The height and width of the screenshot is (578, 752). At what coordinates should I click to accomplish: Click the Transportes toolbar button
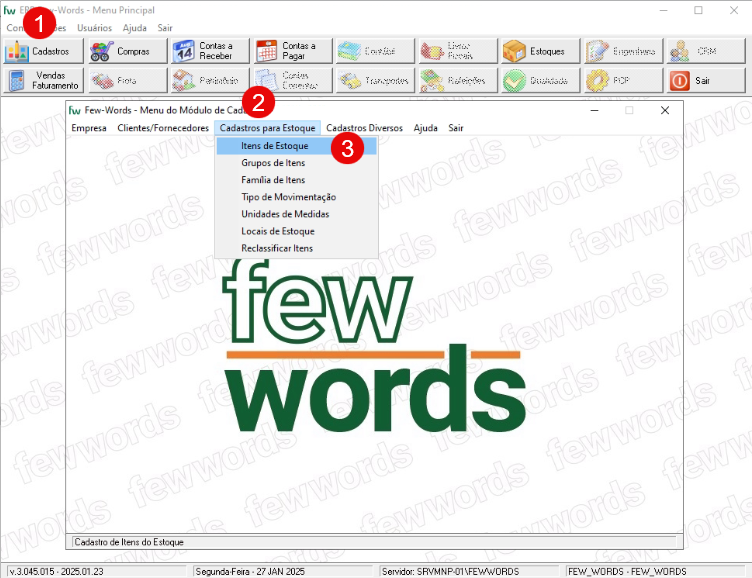pyautogui.click(x=375, y=80)
